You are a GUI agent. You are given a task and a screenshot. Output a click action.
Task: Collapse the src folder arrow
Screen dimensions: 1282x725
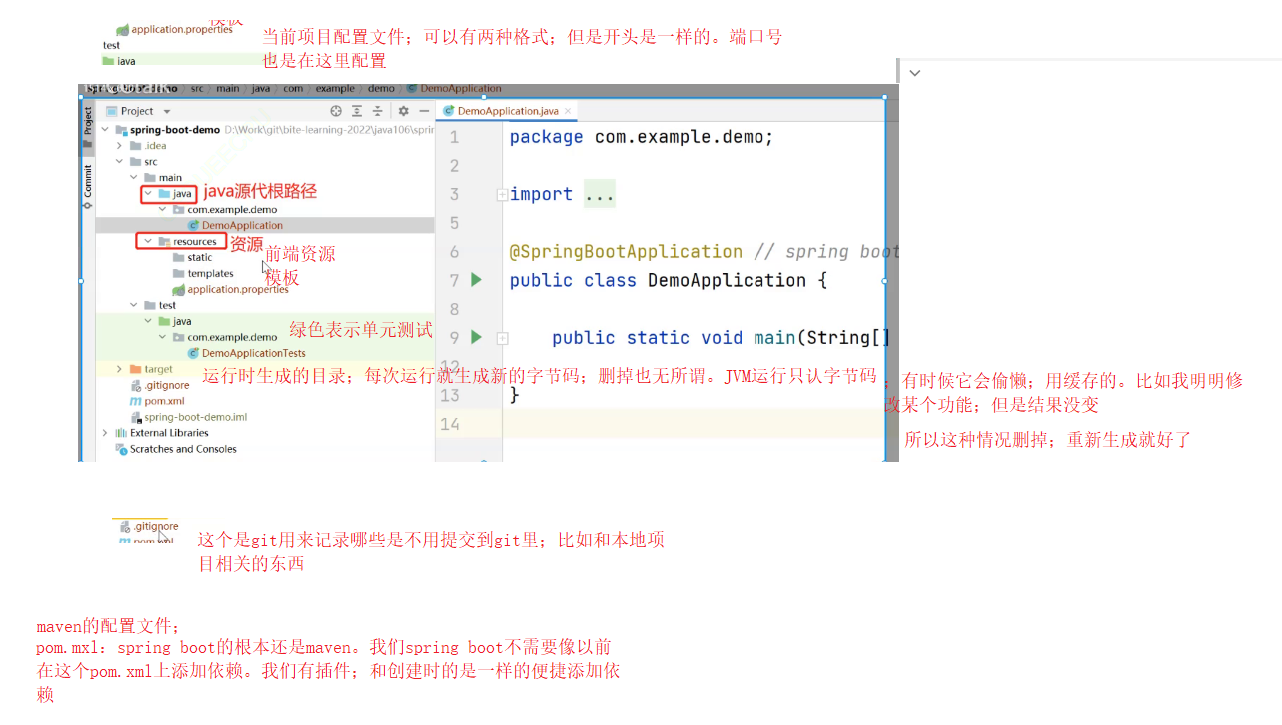(x=120, y=162)
